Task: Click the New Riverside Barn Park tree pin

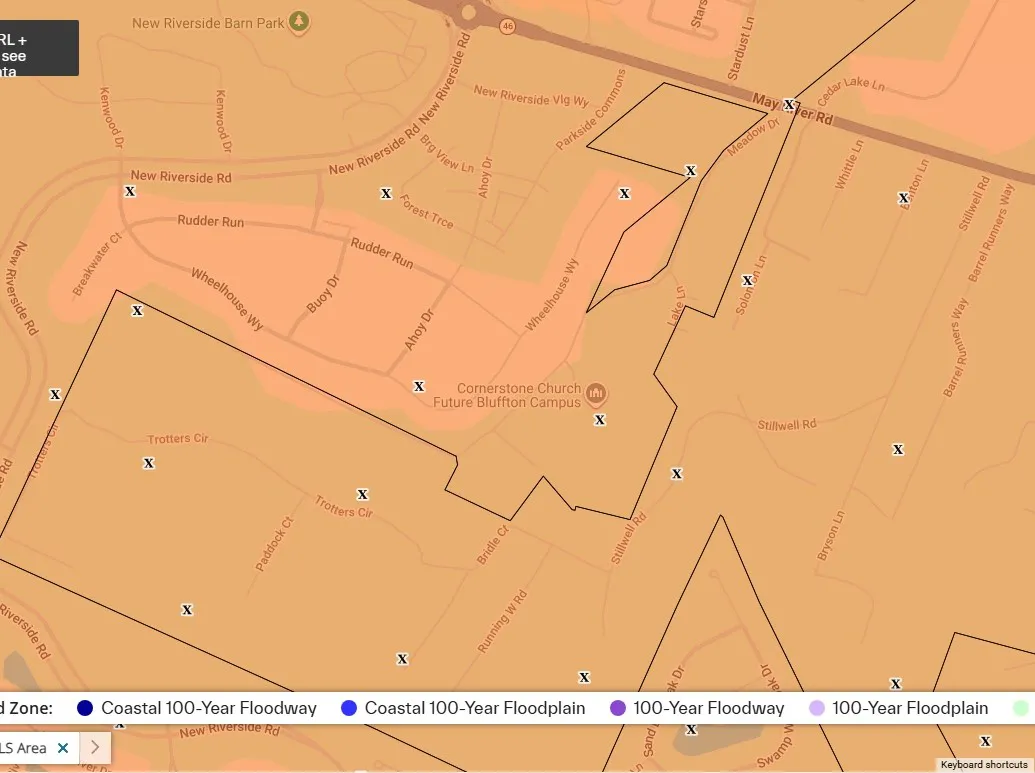Action: 299,22
